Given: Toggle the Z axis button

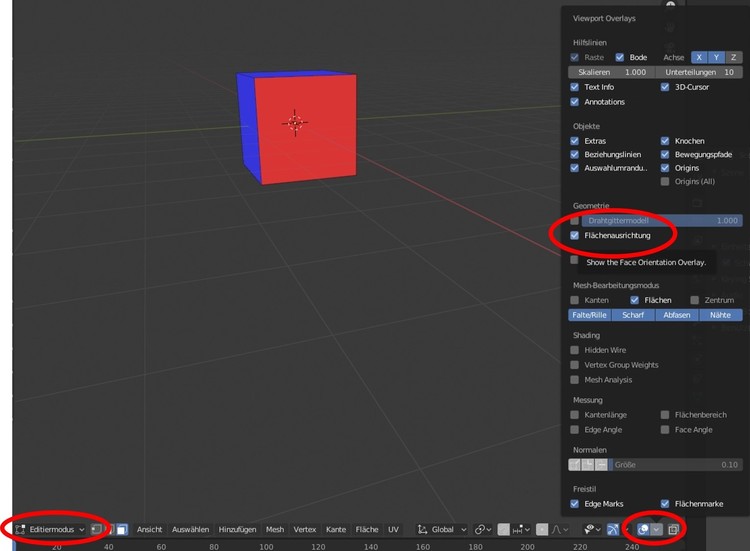Looking at the screenshot, I should pos(734,57).
